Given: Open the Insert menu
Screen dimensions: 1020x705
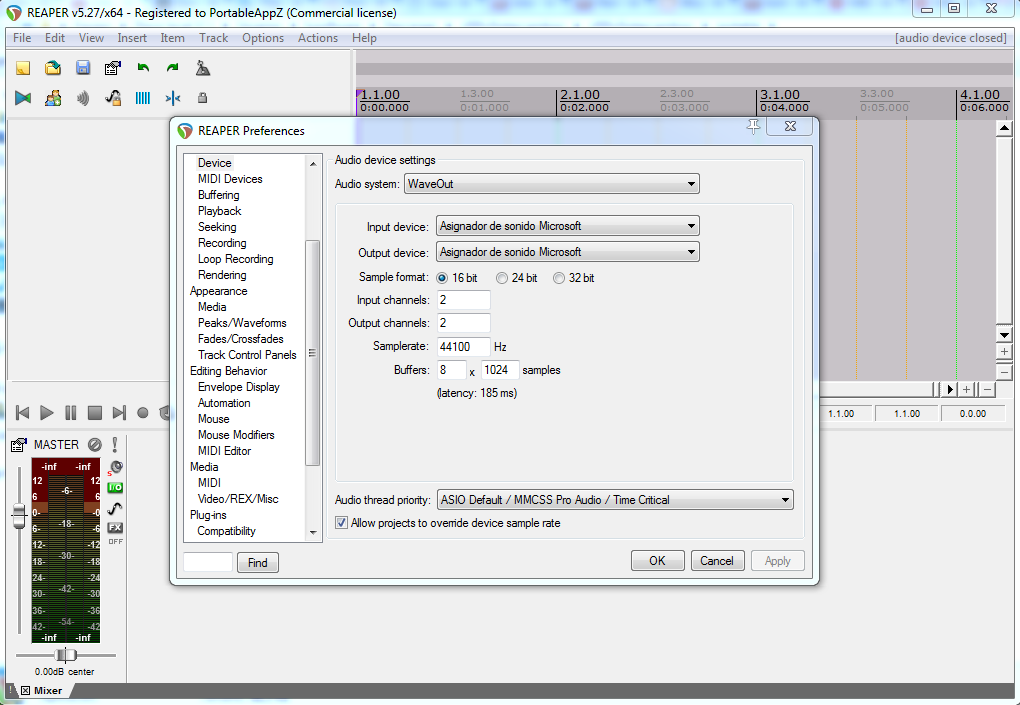Looking at the screenshot, I should pos(132,38).
